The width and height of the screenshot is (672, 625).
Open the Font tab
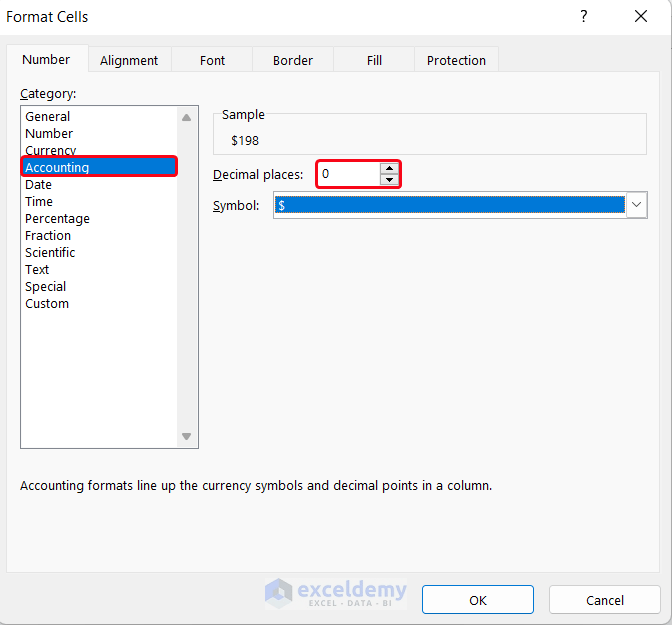(212, 60)
